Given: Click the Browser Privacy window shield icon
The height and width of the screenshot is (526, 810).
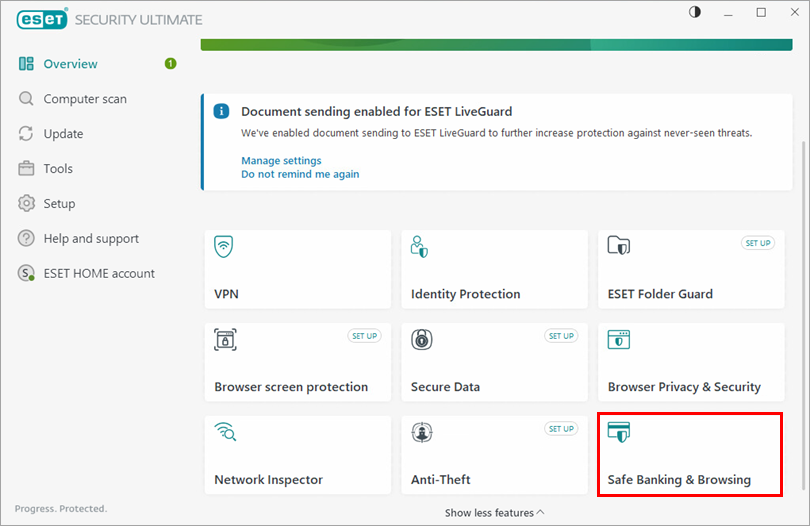Looking at the screenshot, I should click(618, 339).
